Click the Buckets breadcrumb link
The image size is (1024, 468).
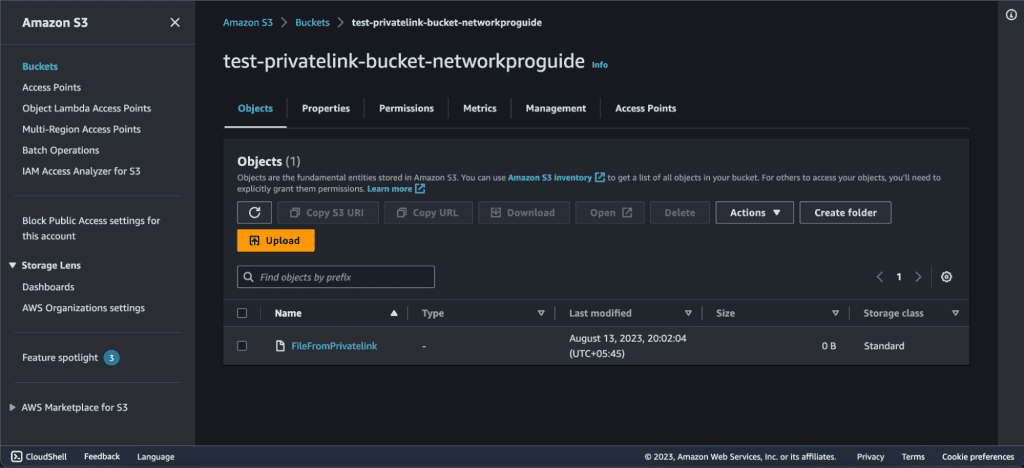[x=312, y=22]
